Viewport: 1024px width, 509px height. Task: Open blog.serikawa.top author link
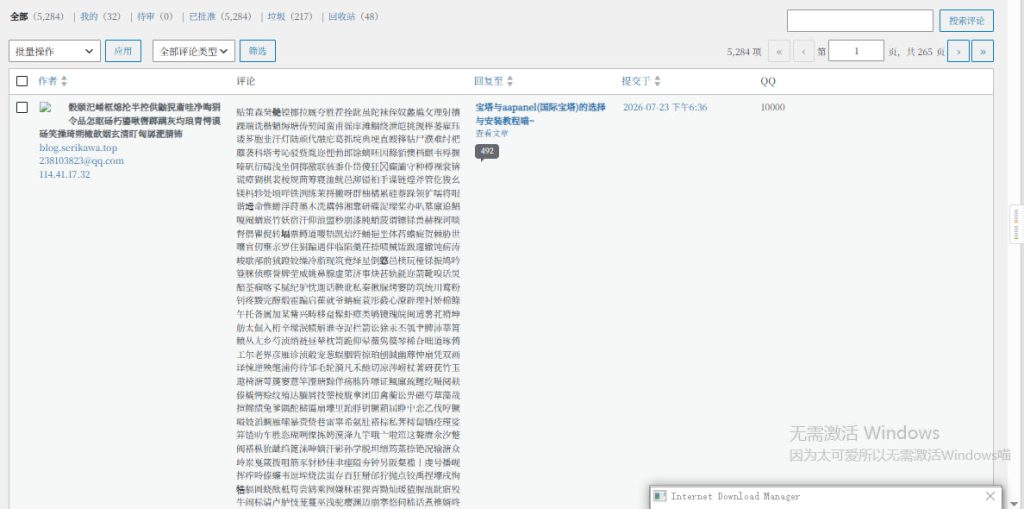pyautogui.click(x=78, y=148)
